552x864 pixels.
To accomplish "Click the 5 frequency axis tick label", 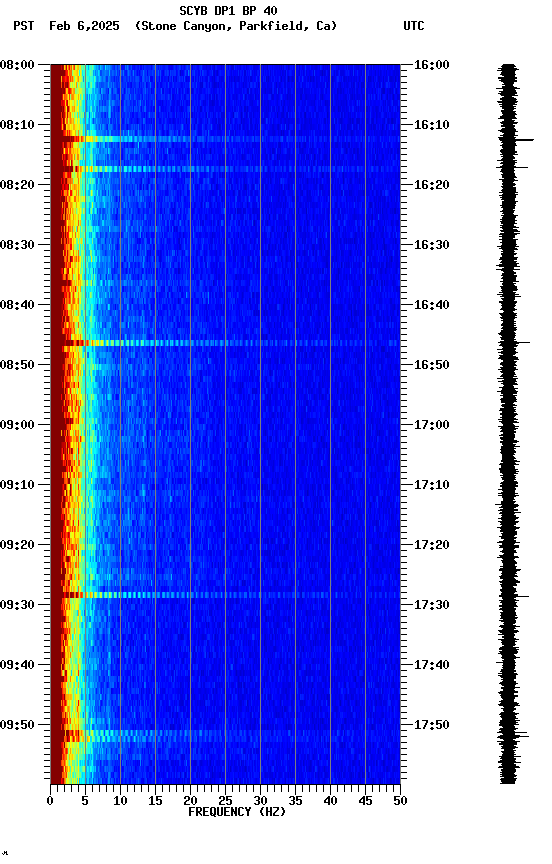I will coord(85,801).
